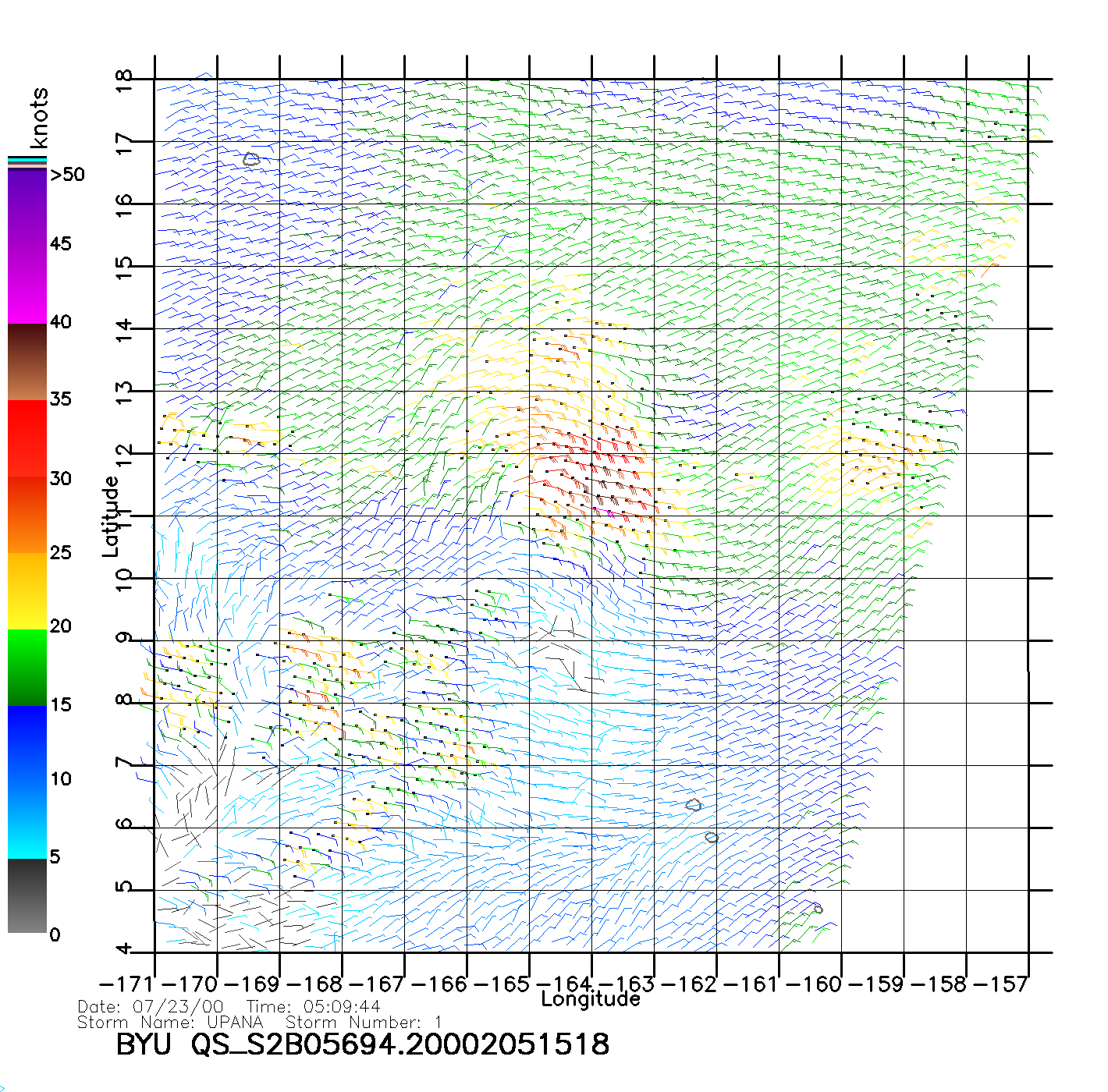Click the brown 35-40 knots legend band
This screenshot has width=1108, height=1092.
coord(27,362)
